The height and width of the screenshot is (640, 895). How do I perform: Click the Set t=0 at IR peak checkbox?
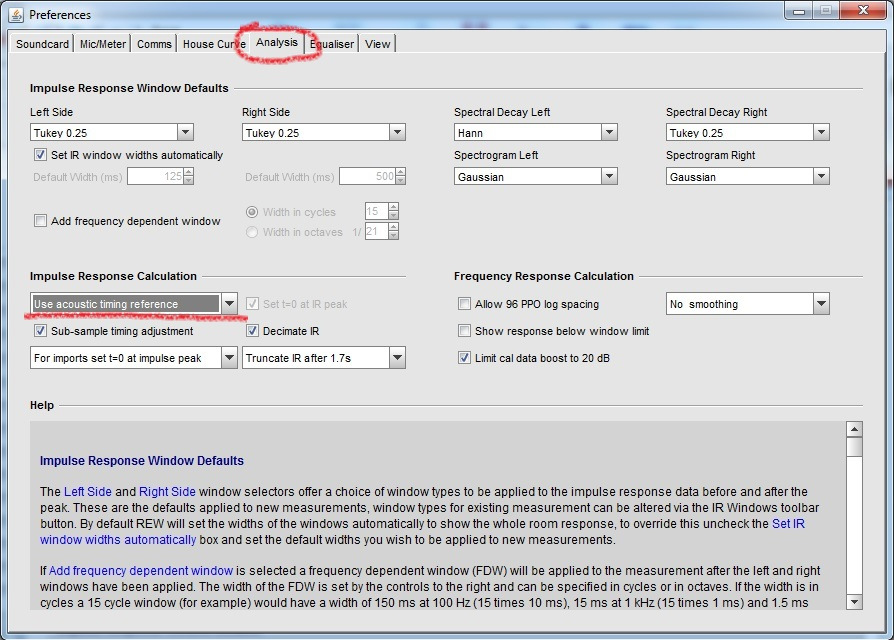click(252, 304)
